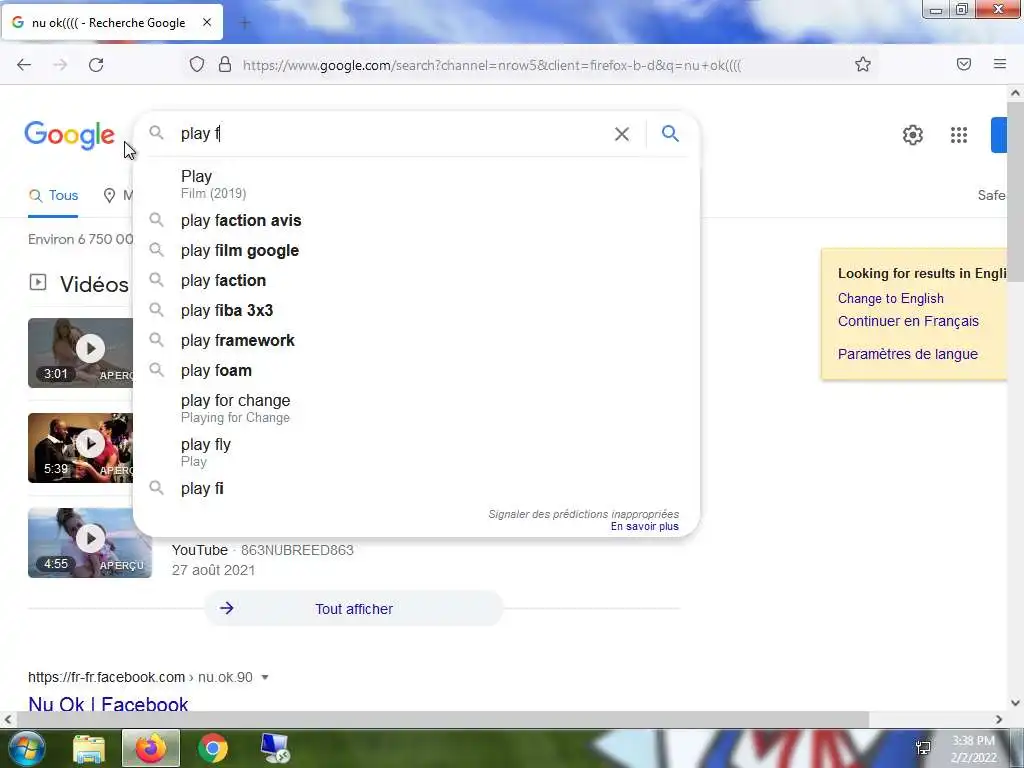Click the horizontal scrollbar right arrow
Screen dimensions: 1024x768
(999, 720)
